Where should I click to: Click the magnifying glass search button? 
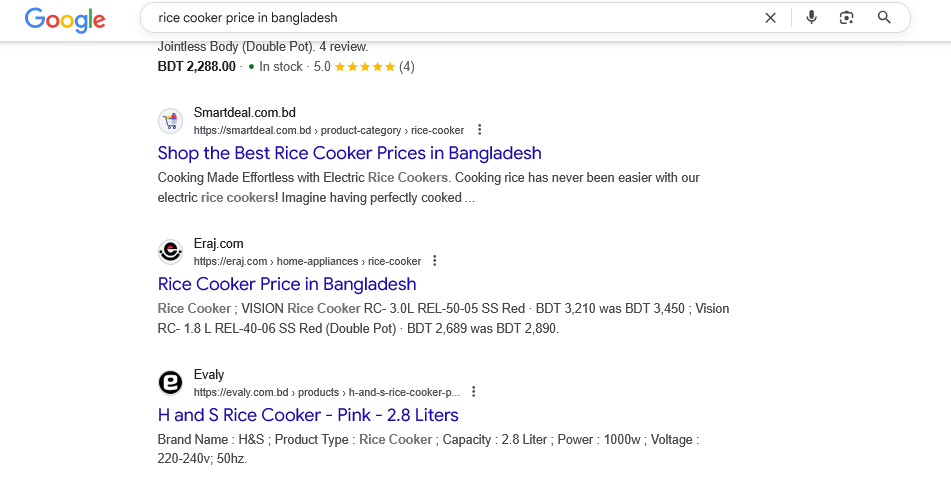(x=884, y=17)
